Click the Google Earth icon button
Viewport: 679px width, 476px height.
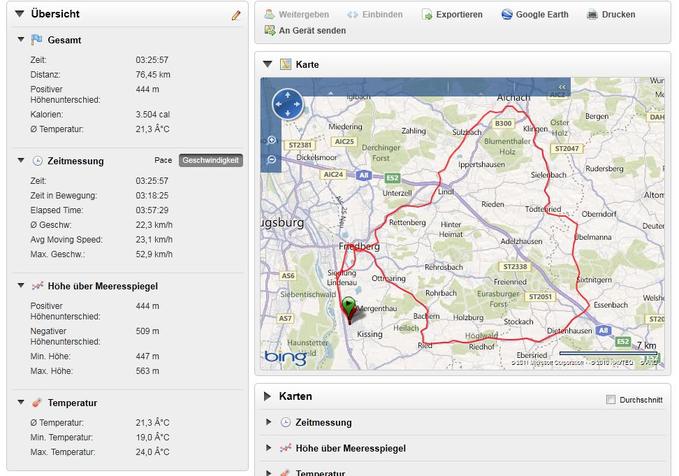pyautogui.click(x=508, y=15)
